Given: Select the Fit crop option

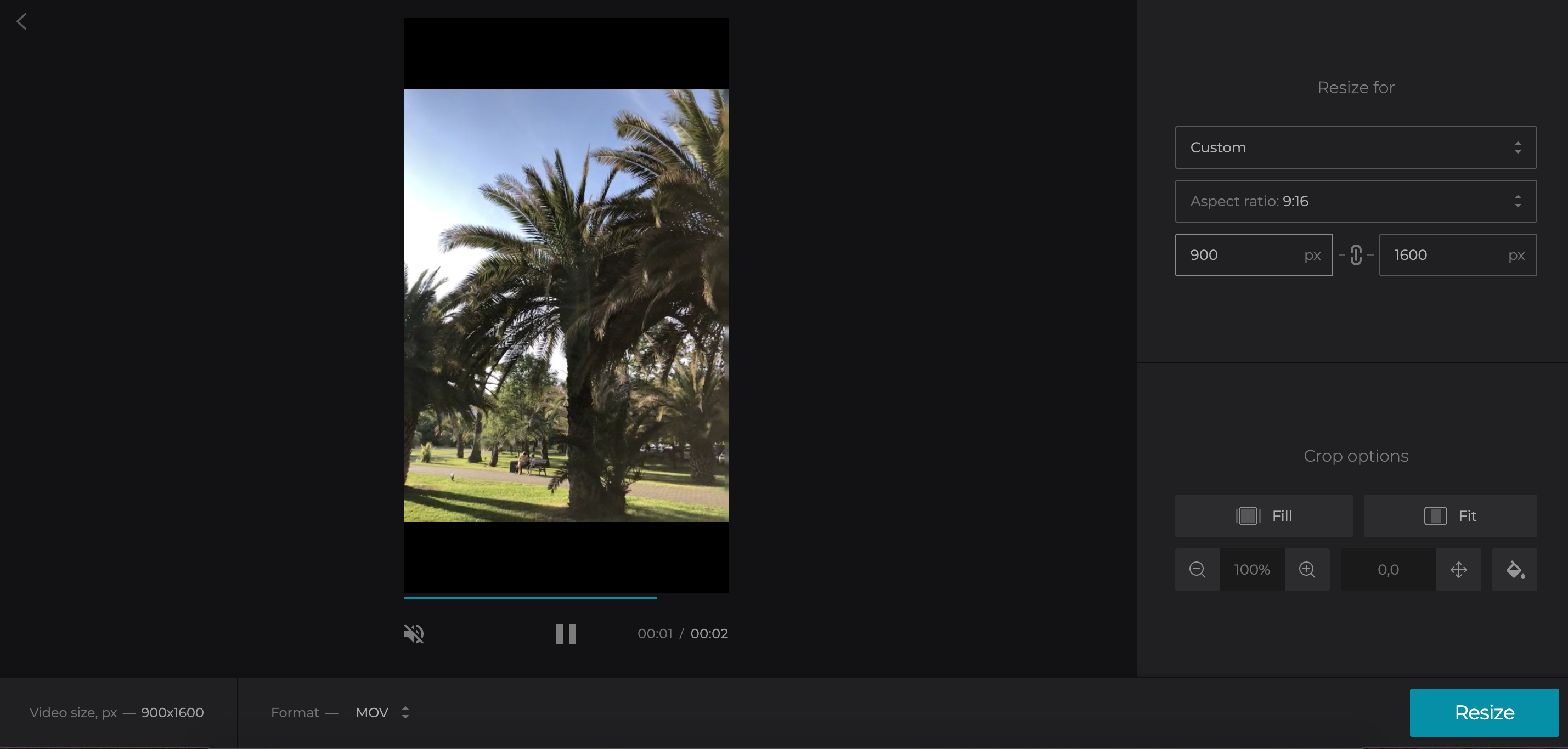Looking at the screenshot, I should (x=1450, y=516).
